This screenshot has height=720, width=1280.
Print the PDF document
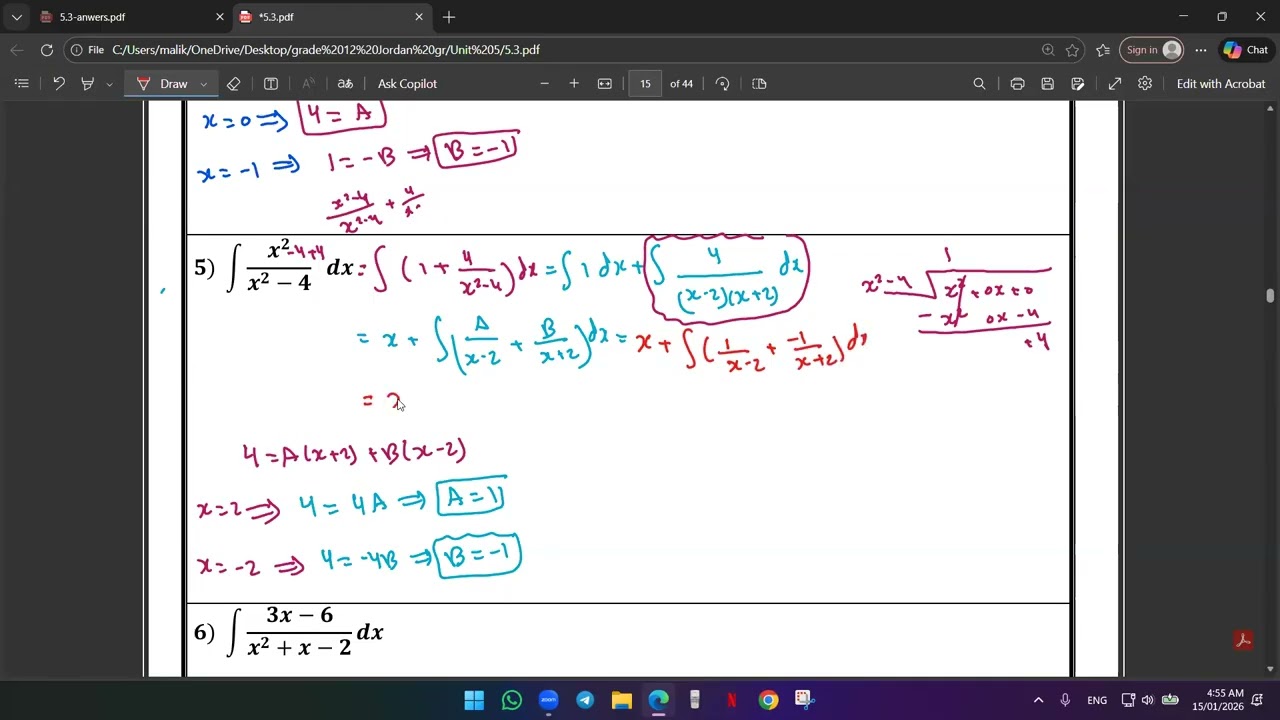(x=1017, y=84)
